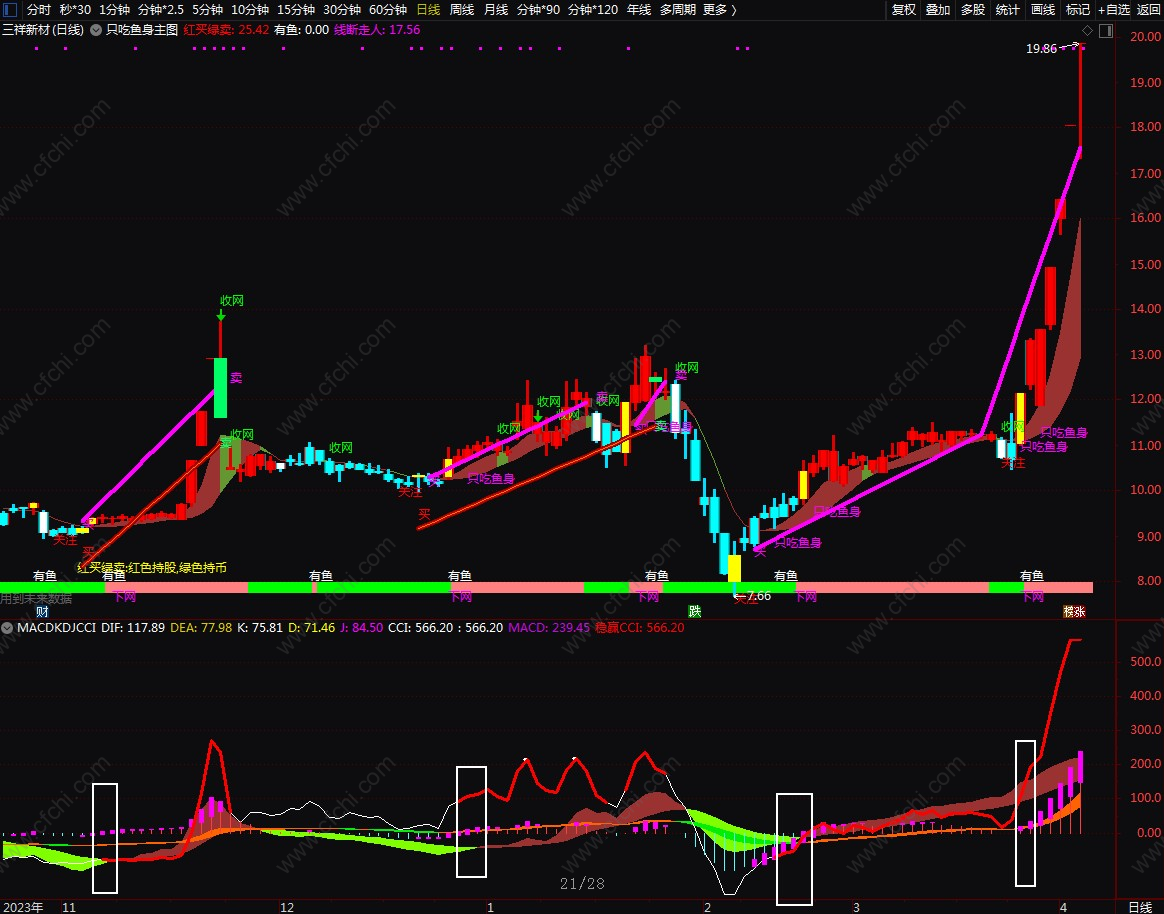Click the diamond marker icon near 19.86

pyautogui.click(x=1087, y=30)
